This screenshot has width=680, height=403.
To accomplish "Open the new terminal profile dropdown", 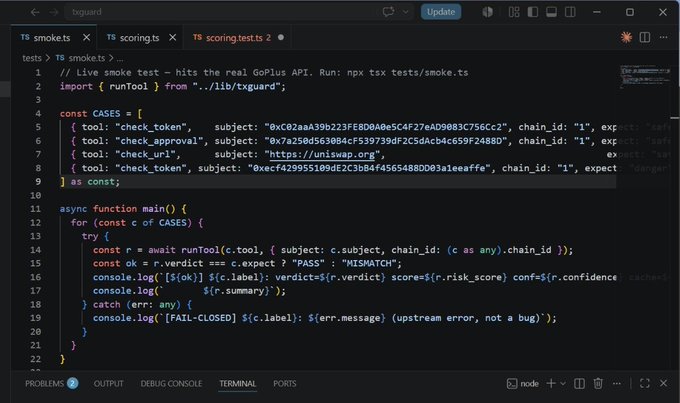I will pos(563,383).
